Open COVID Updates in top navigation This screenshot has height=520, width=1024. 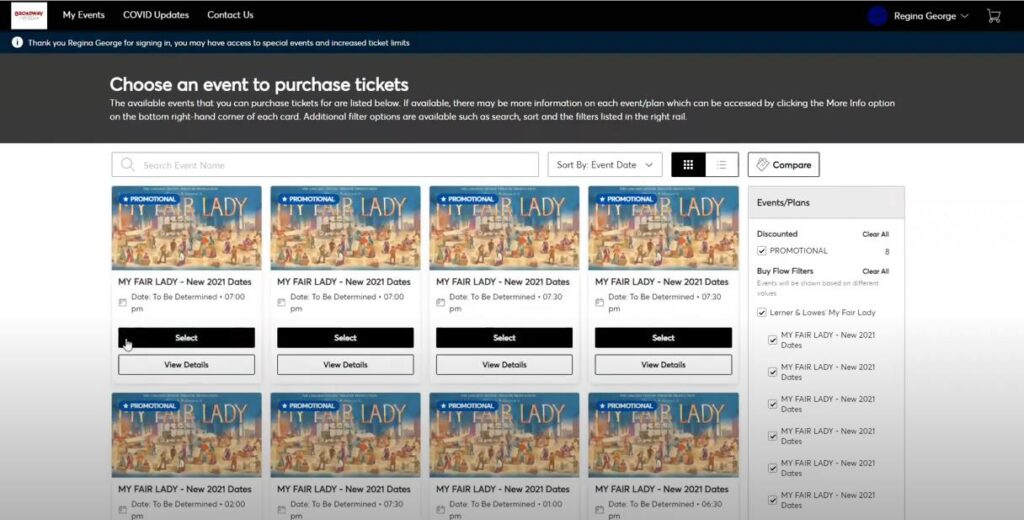point(156,14)
